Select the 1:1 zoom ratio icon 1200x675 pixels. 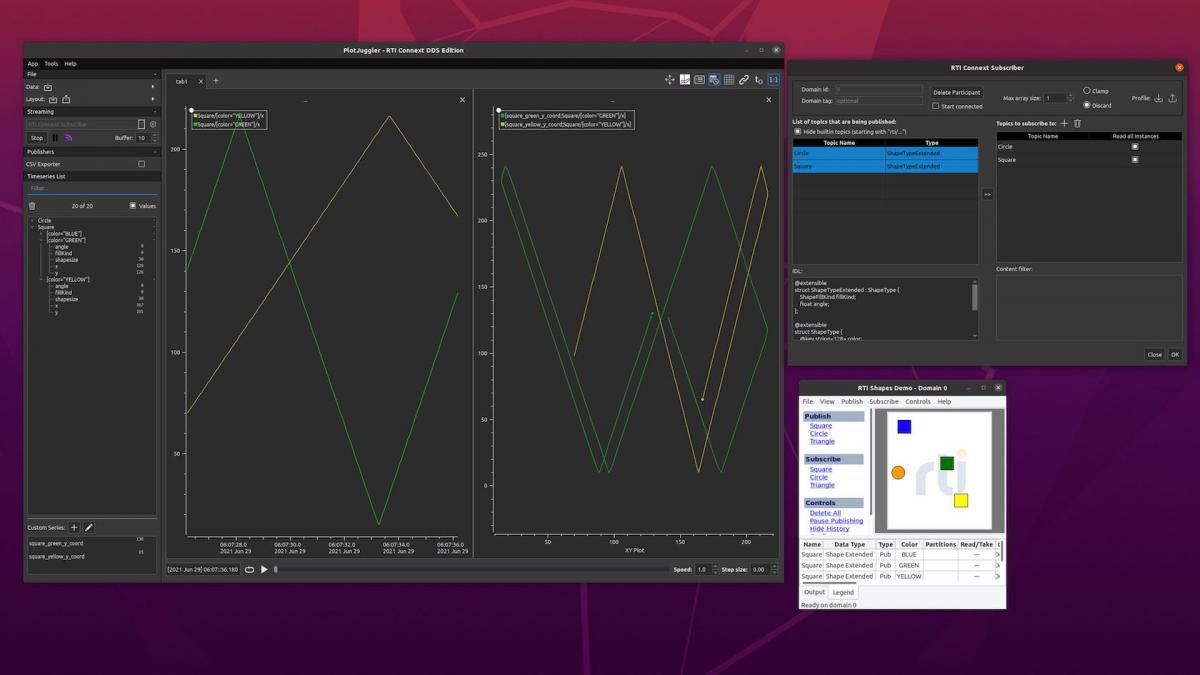(x=774, y=80)
